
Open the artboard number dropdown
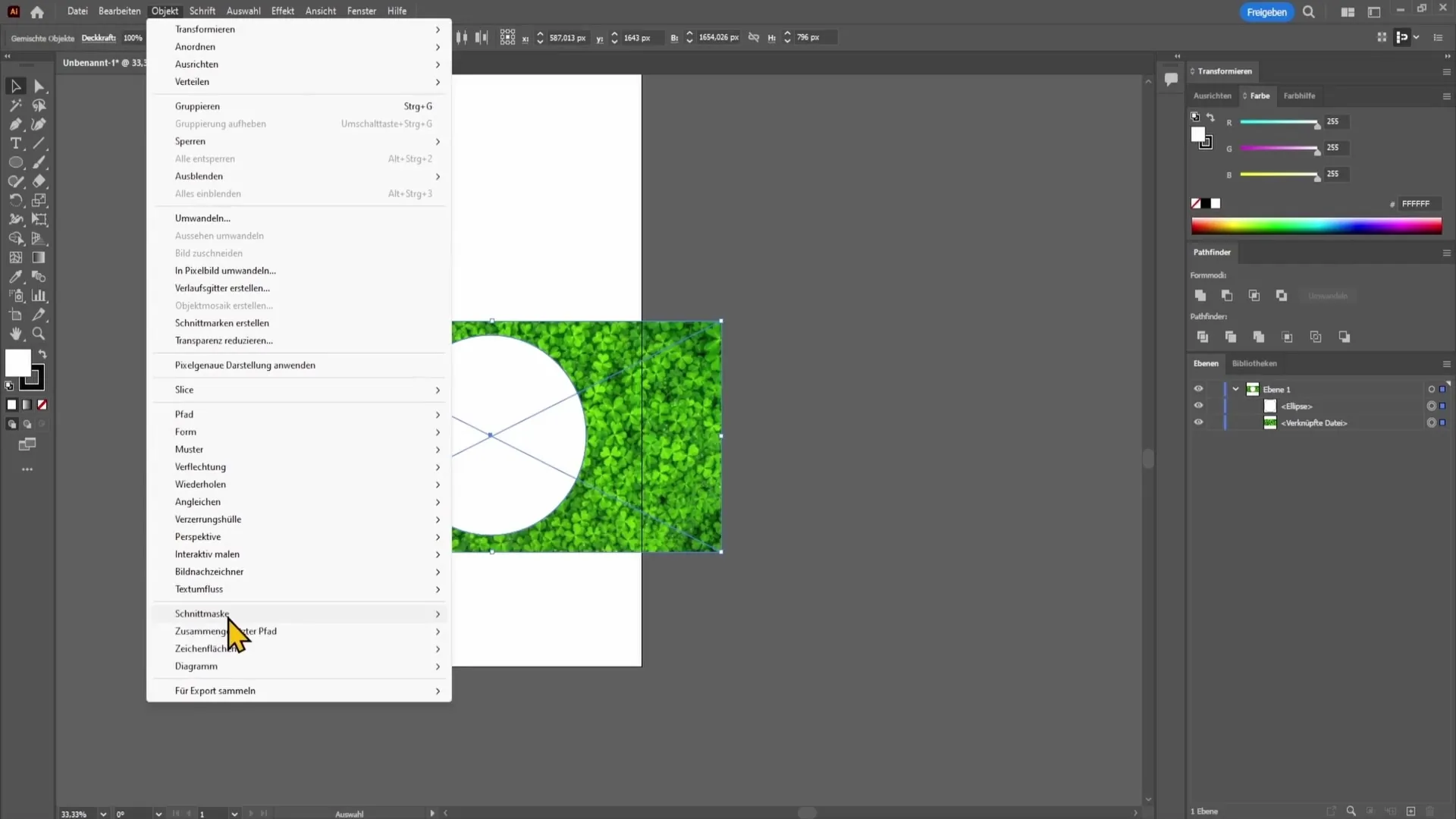[234, 814]
